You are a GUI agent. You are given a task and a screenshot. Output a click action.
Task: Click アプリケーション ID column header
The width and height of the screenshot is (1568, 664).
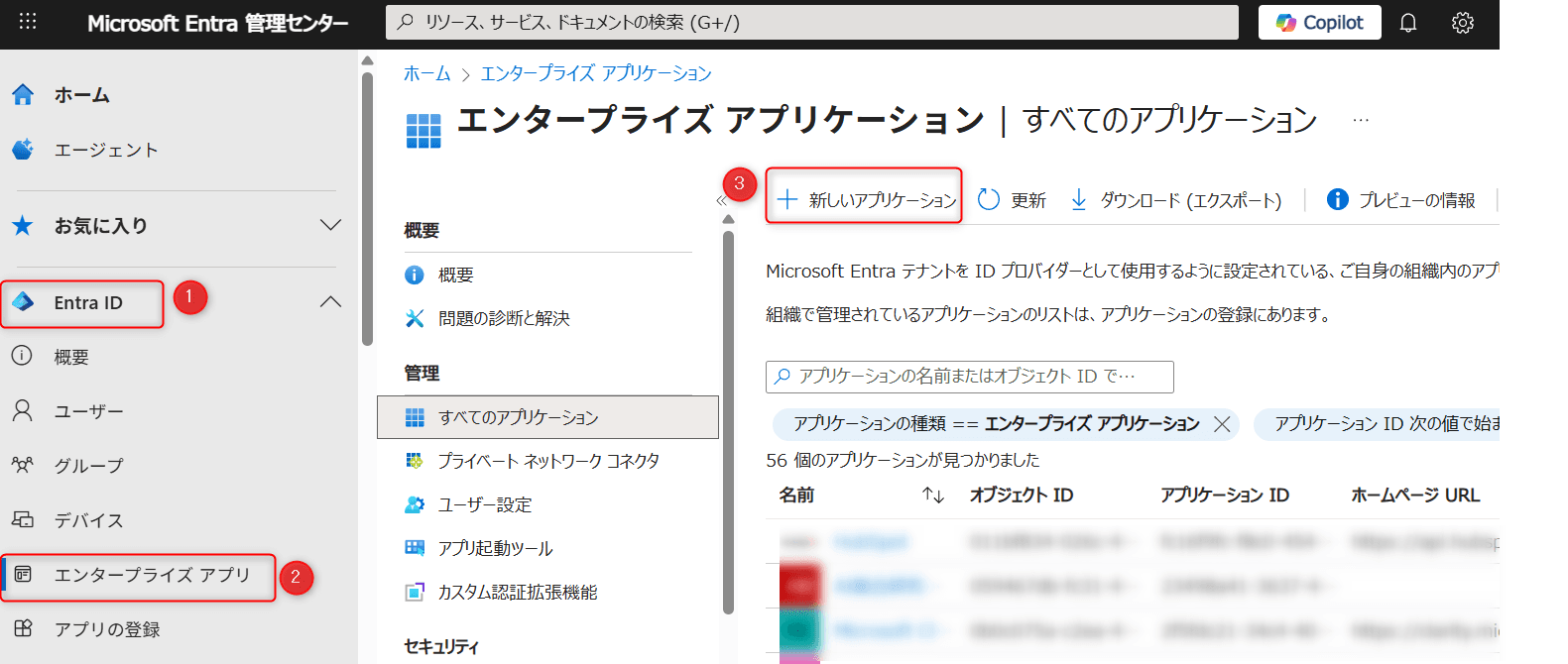click(x=1224, y=495)
